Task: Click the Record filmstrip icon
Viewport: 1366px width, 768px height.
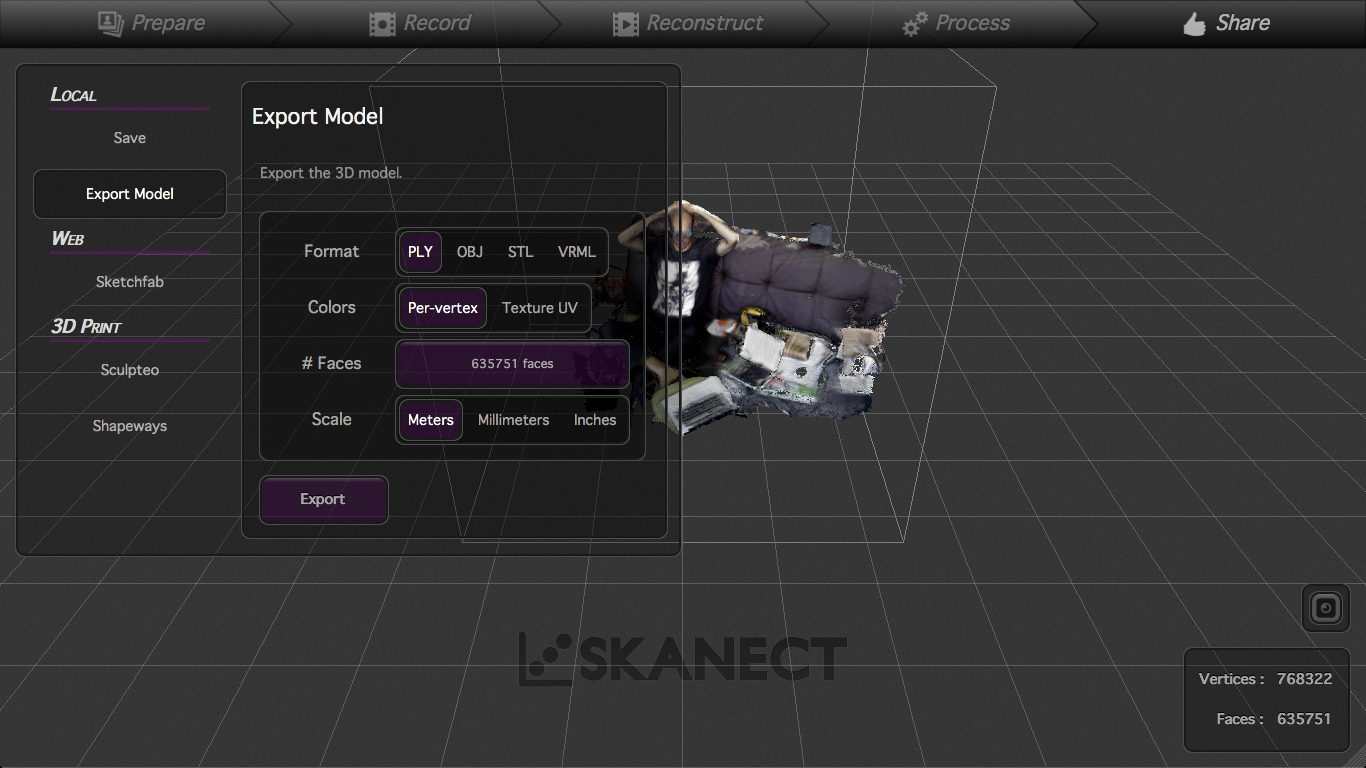Action: click(x=381, y=22)
